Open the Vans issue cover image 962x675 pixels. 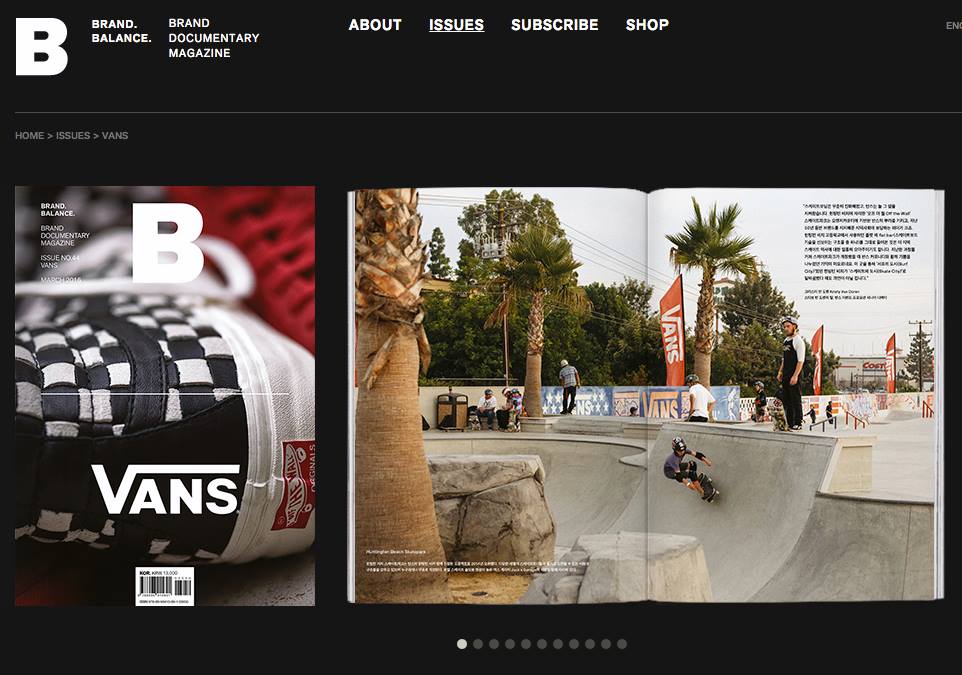165,396
